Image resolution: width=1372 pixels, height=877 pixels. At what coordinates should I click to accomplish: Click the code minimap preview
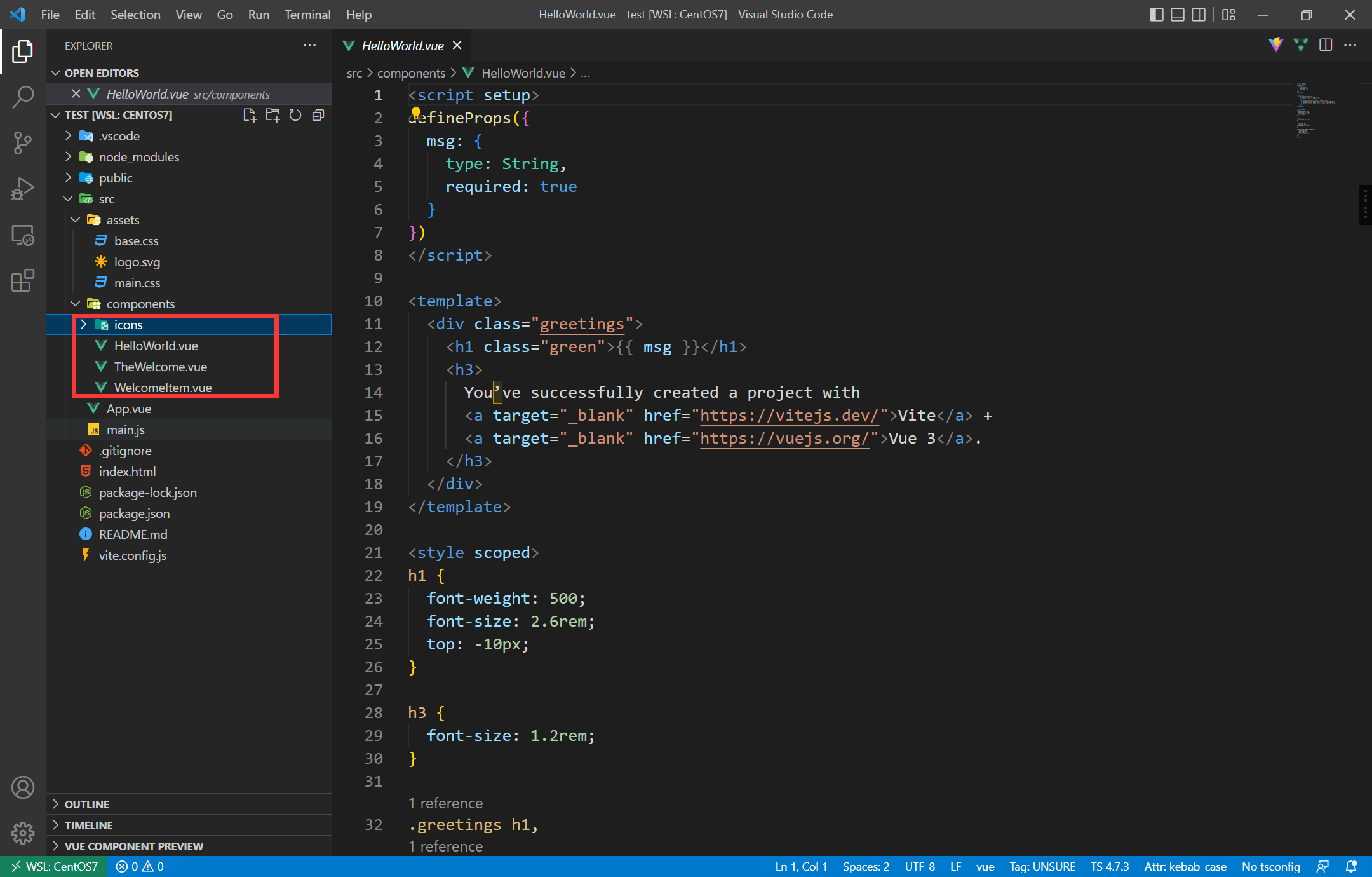1317,110
